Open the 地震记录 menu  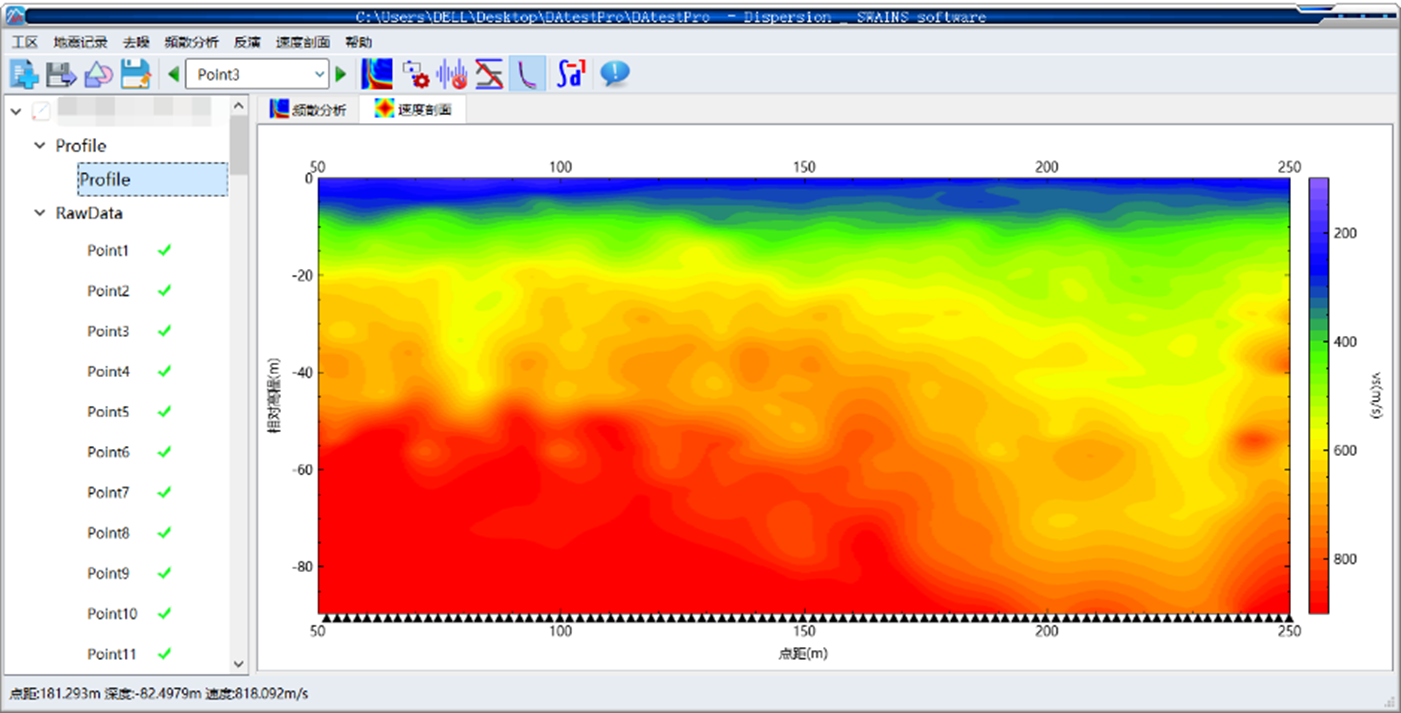80,42
